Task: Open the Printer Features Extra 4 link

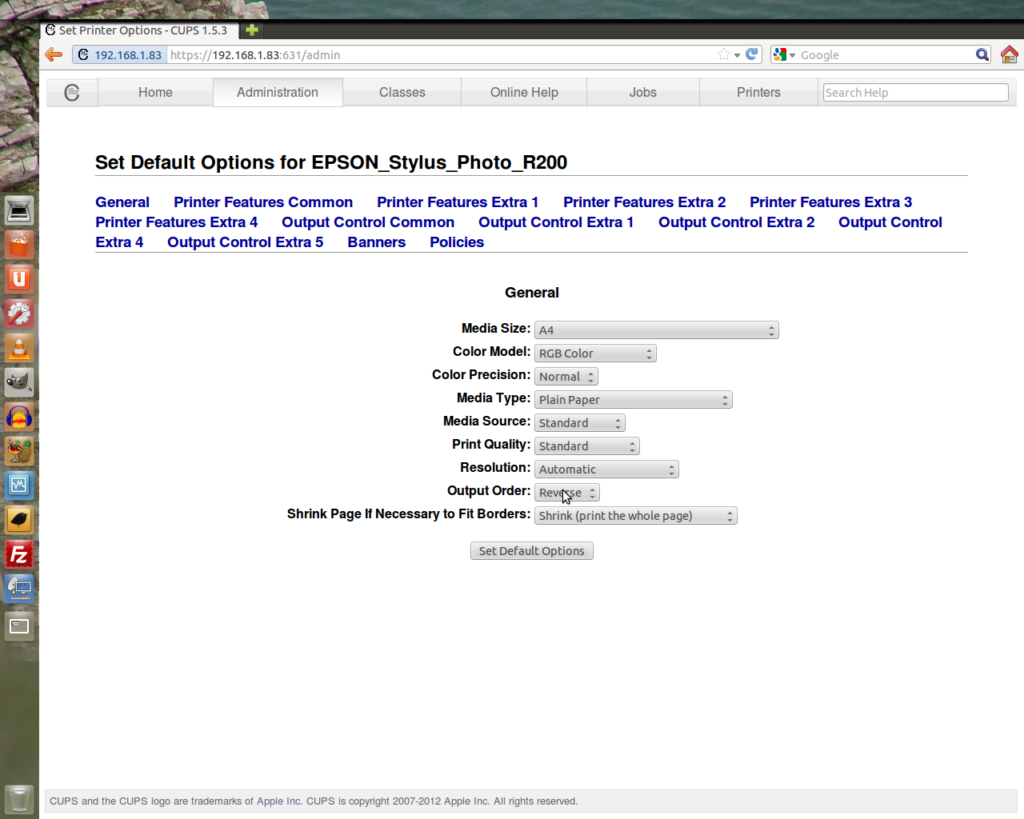Action: (176, 222)
